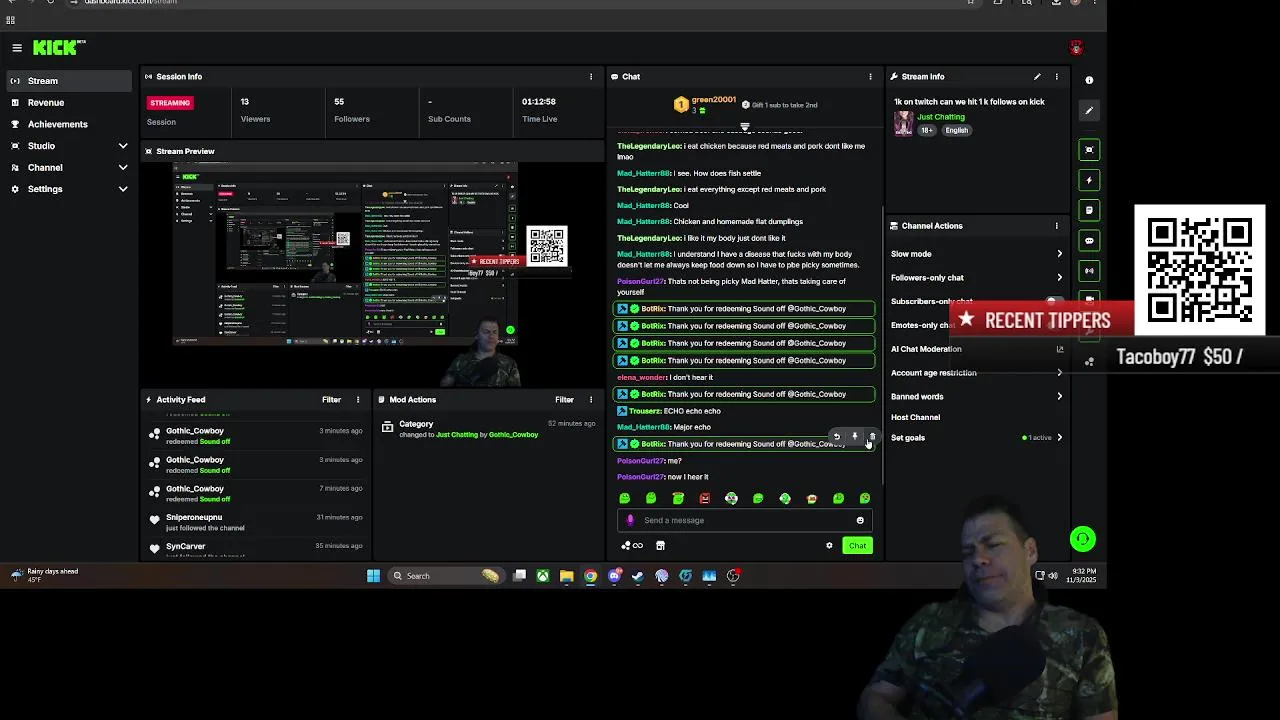Pin the hovered BotRix message
The height and width of the screenshot is (720, 1280).
pyautogui.click(x=854, y=437)
